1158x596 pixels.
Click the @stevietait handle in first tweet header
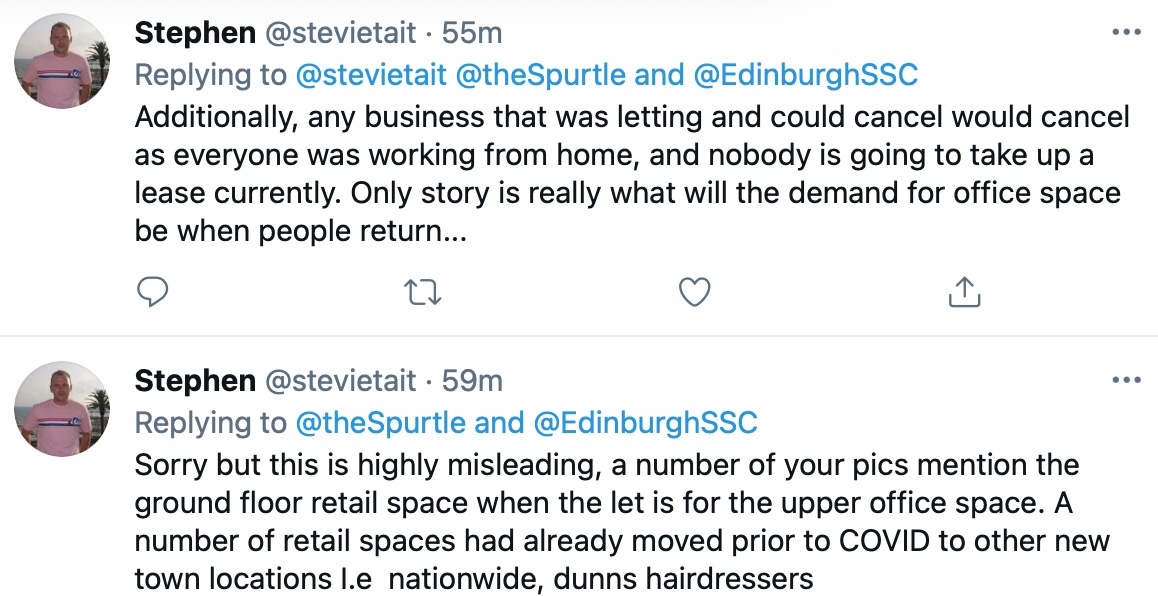pyautogui.click(x=340, y=33)
